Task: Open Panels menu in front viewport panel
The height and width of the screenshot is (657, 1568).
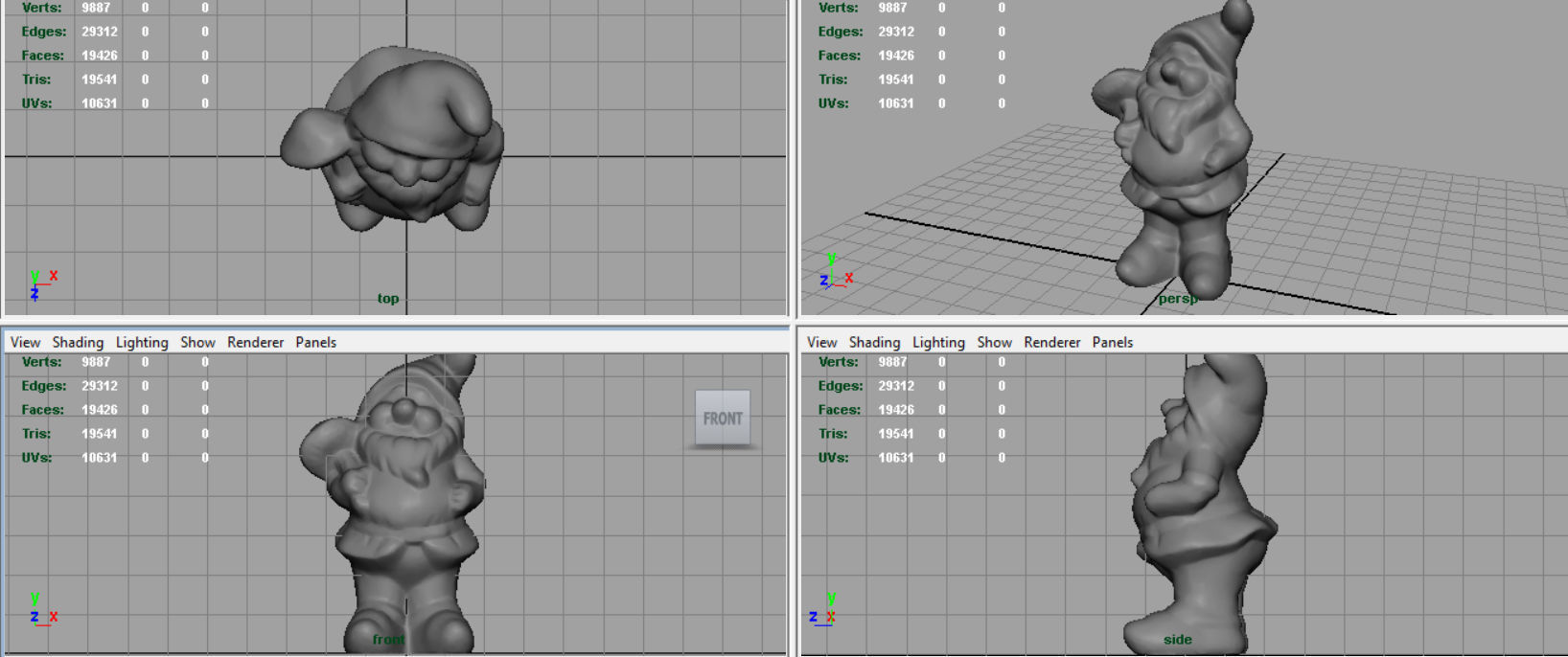Action: tap(315, 342)
